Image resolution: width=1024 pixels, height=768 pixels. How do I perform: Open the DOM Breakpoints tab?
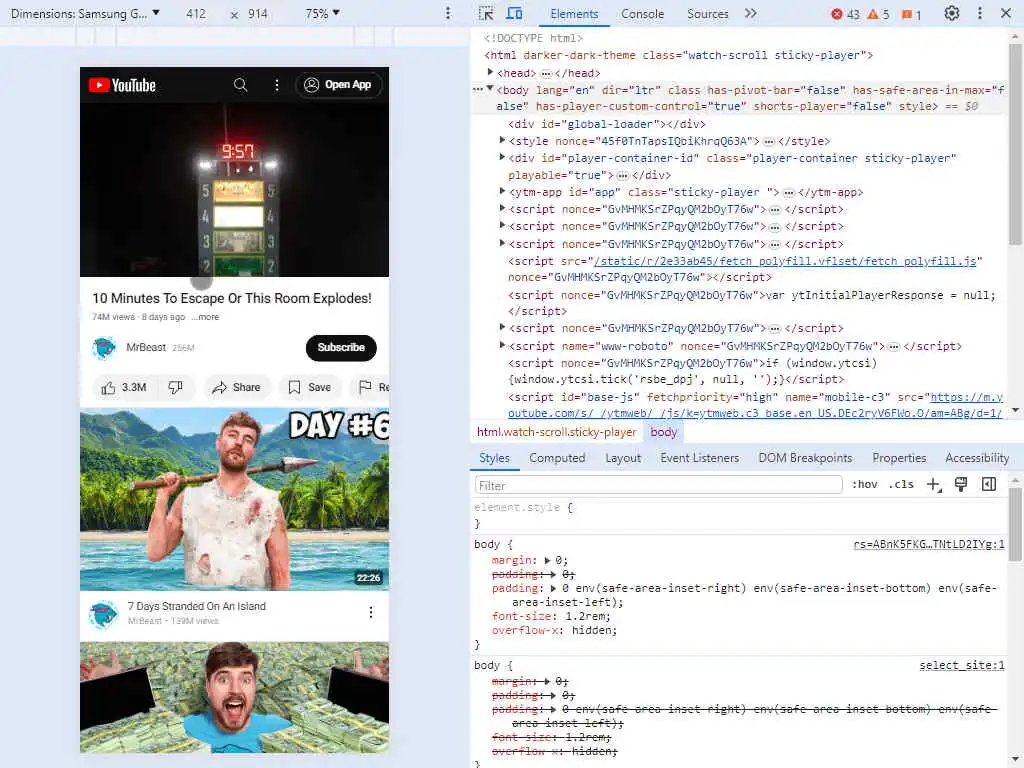pos(805,458)
